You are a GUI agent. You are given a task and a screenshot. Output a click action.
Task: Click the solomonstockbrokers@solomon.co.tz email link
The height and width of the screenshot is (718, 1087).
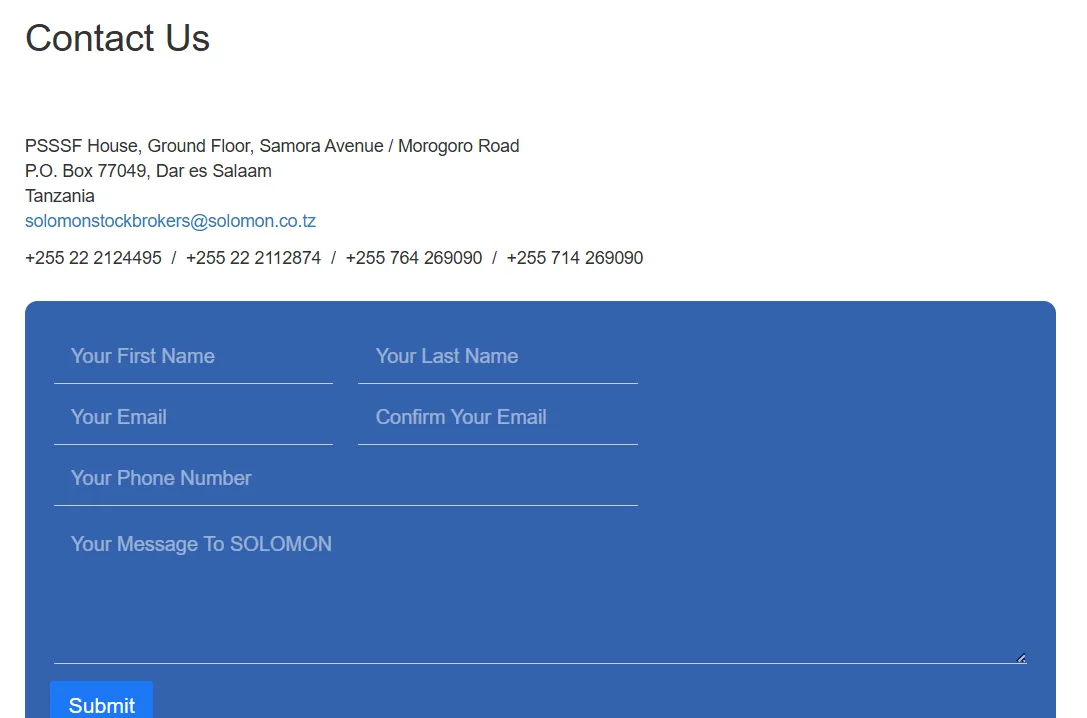[170, 221]
